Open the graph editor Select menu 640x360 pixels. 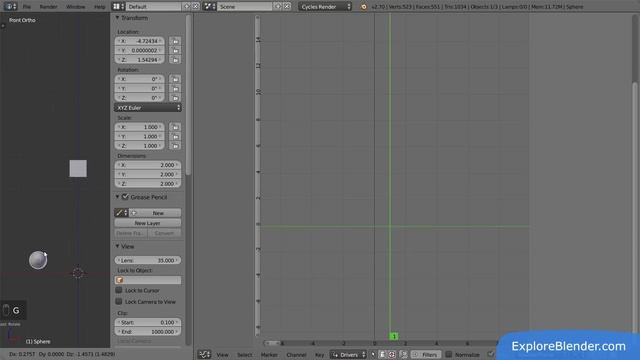[x=245, y=355]
